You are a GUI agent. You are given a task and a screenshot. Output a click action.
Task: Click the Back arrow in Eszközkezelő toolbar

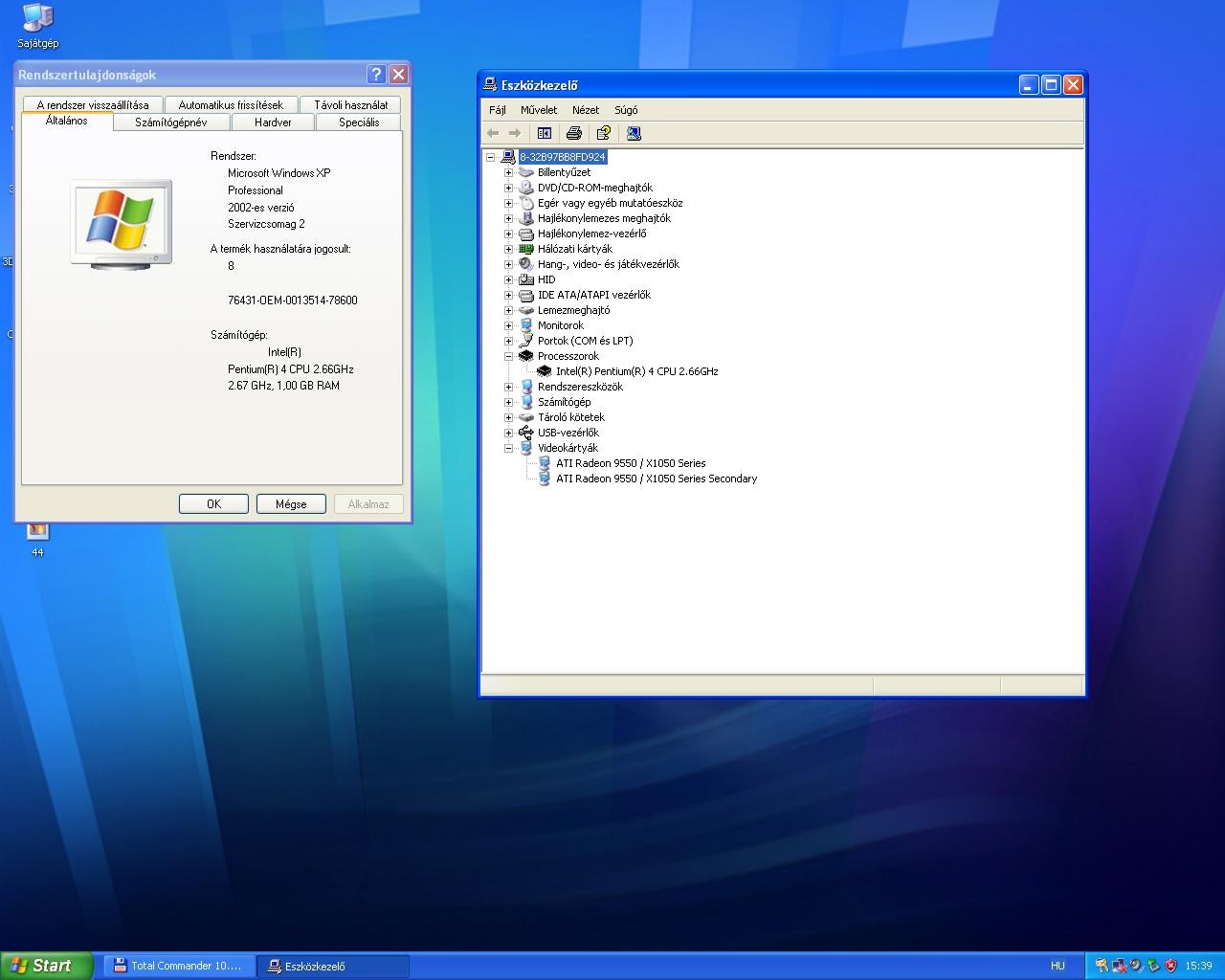coord(493,133)
